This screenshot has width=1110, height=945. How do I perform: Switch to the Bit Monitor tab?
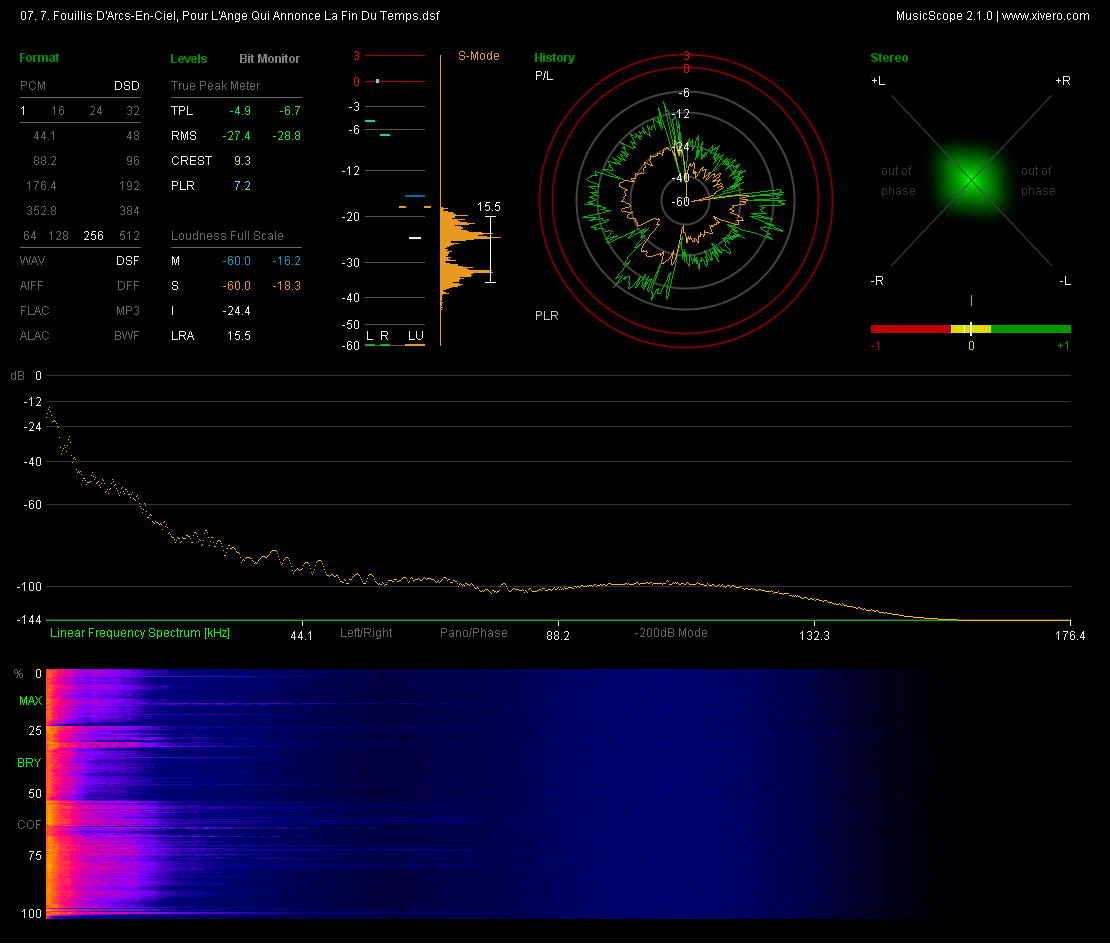(269, 59)
